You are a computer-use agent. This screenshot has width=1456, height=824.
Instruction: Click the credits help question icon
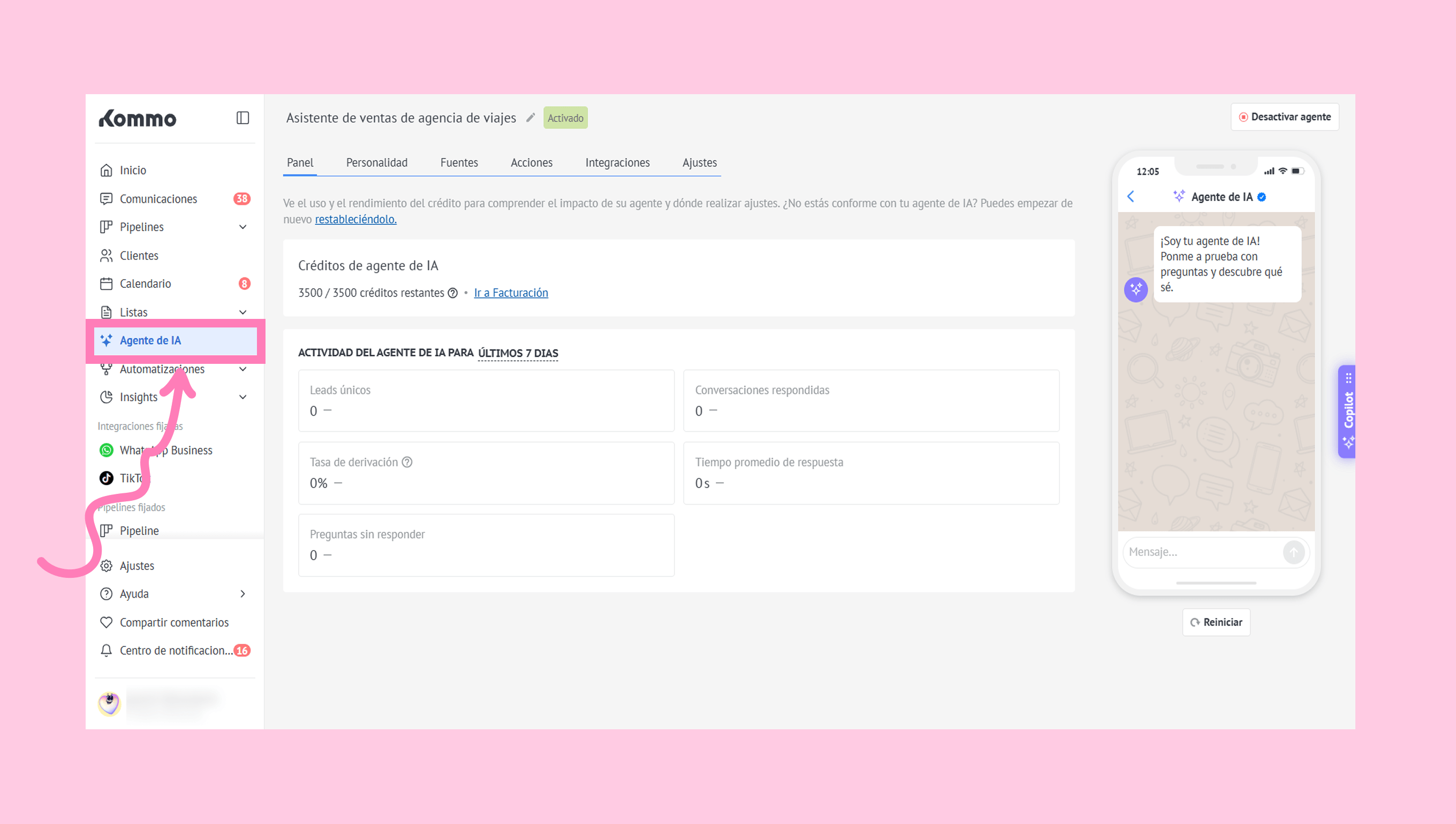point(453,293)
